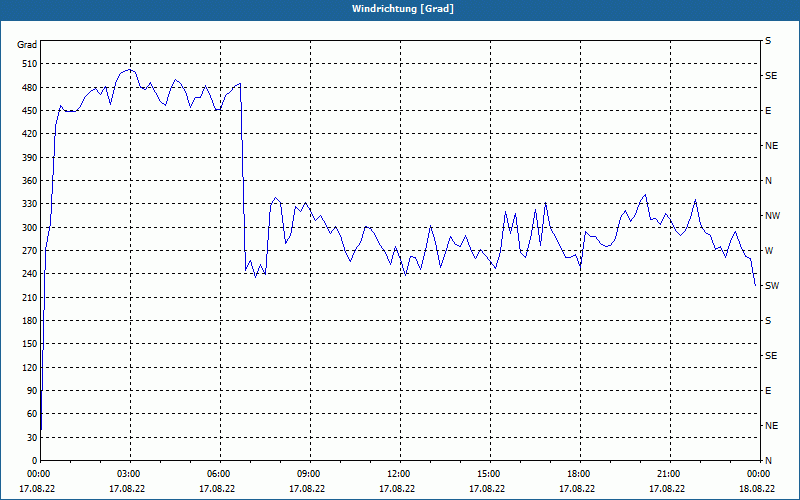Pick the 12:00 time axis label

click(x=397, y=474)
